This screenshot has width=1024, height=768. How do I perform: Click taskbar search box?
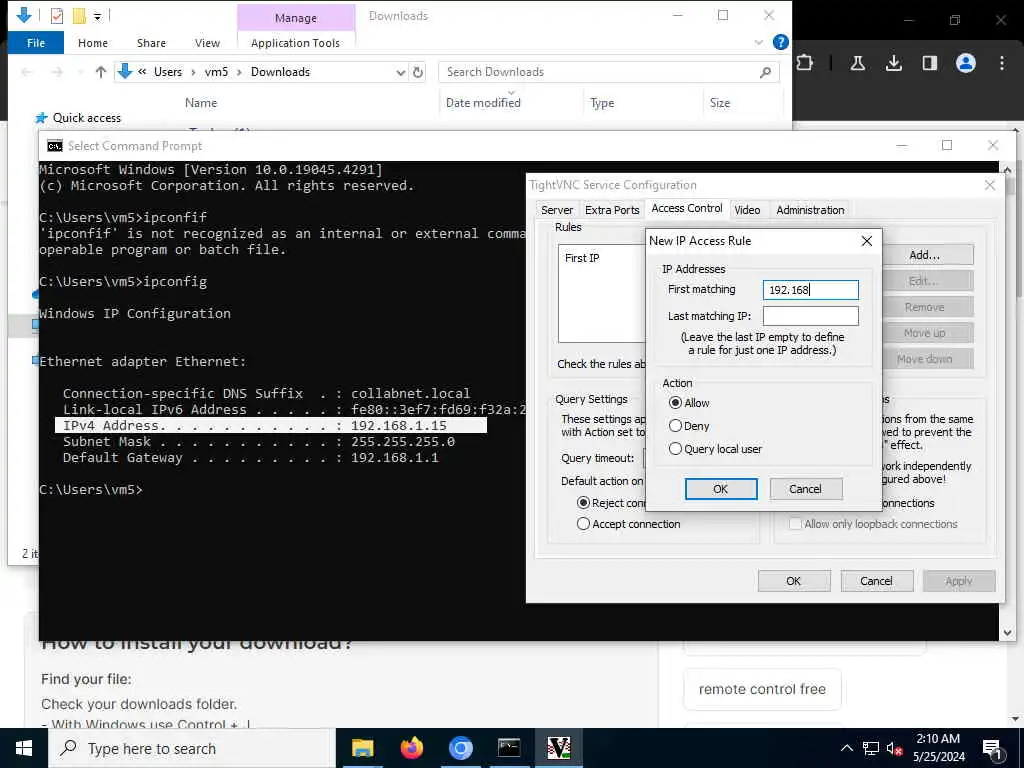(192, 748)
